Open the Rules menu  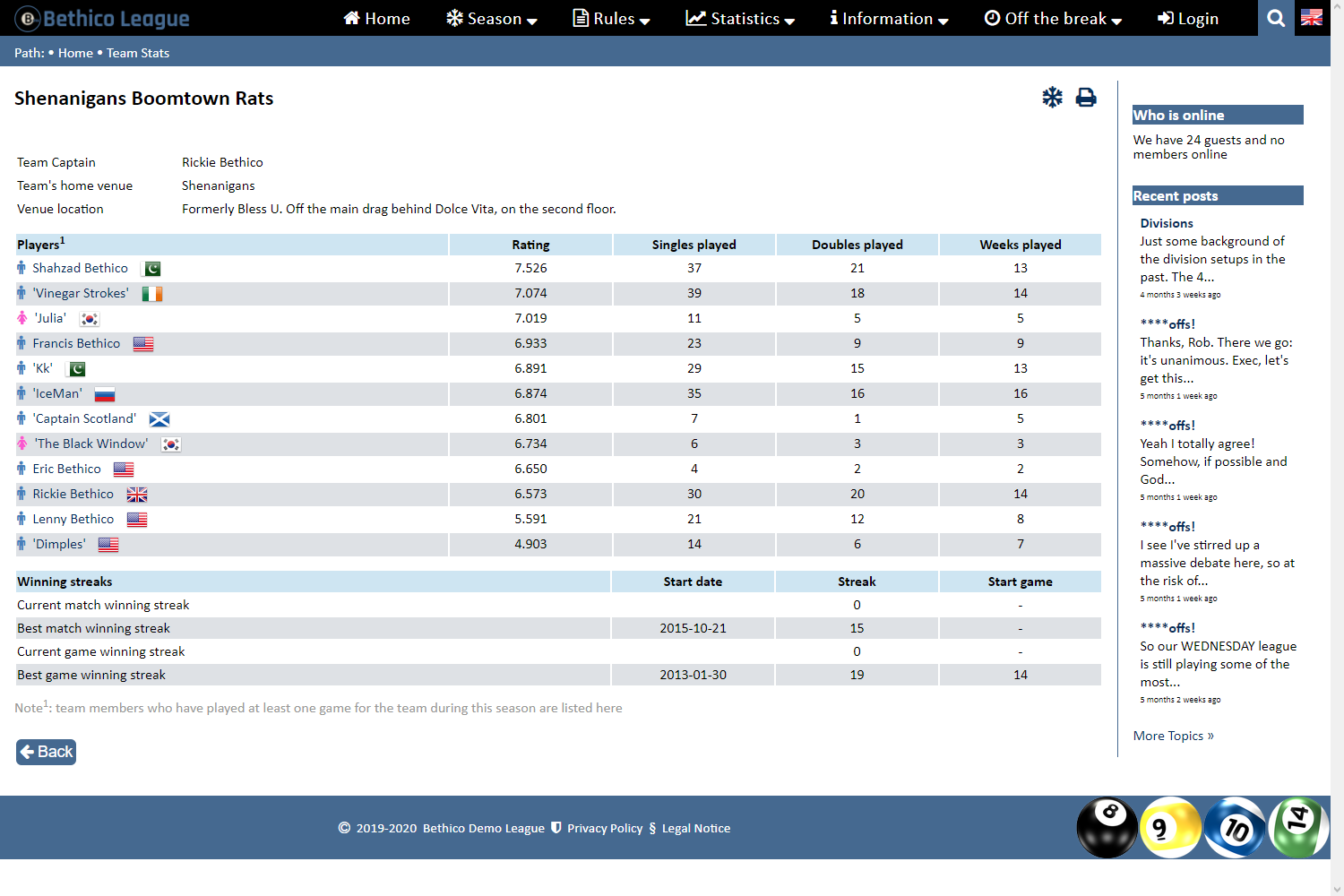click(612, 18)
